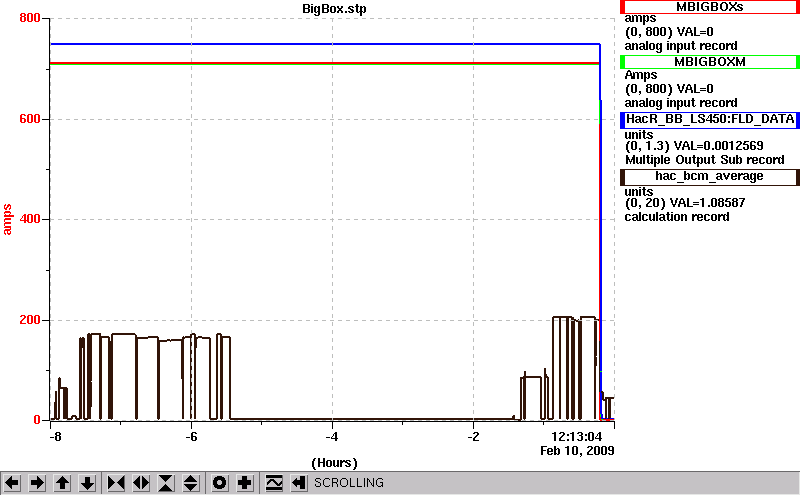Click the -4 hours x-axis tick label

(332, 437)
